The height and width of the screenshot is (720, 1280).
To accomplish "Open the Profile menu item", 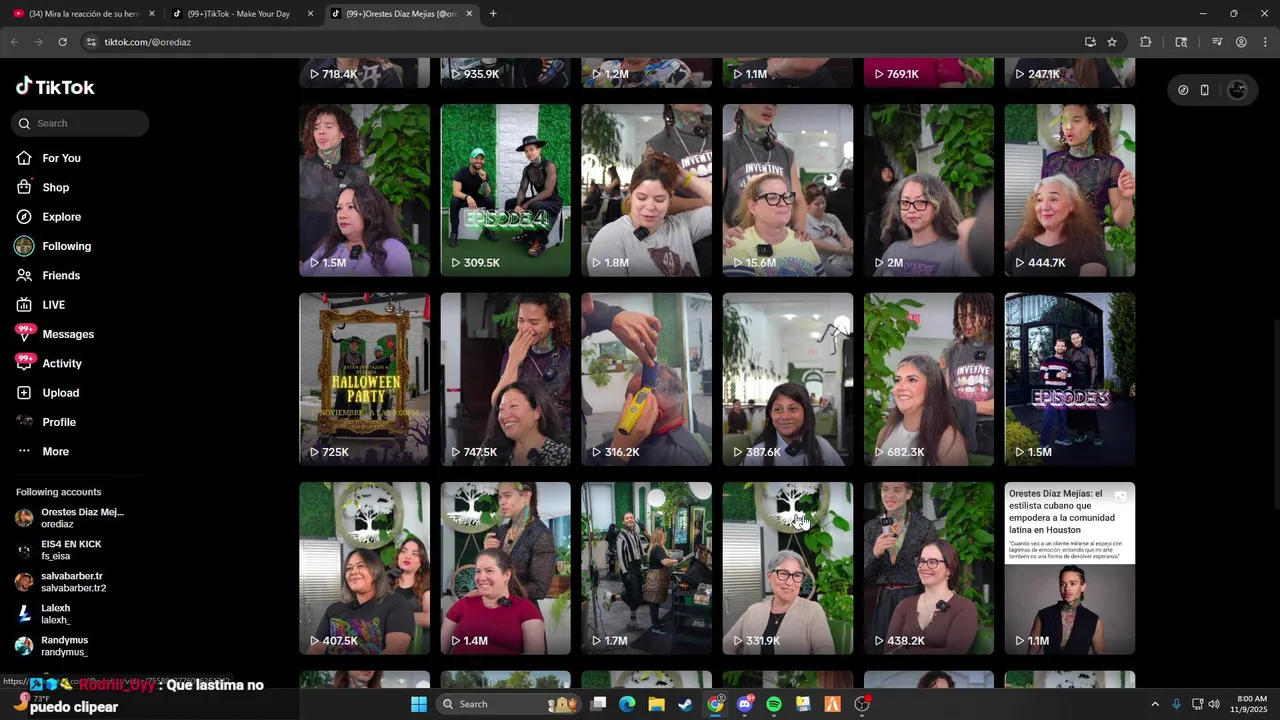I will point(58,422).
